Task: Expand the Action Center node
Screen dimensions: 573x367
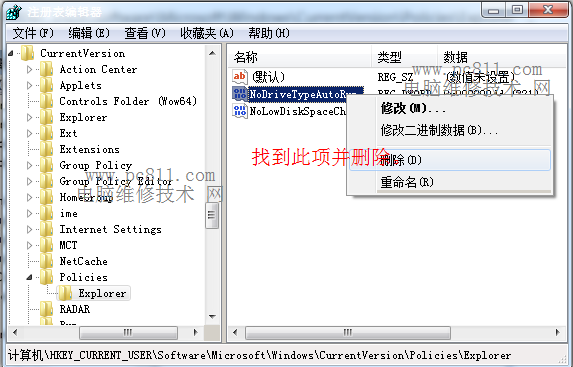Action: pyautogui.click(x=30, y=69)
